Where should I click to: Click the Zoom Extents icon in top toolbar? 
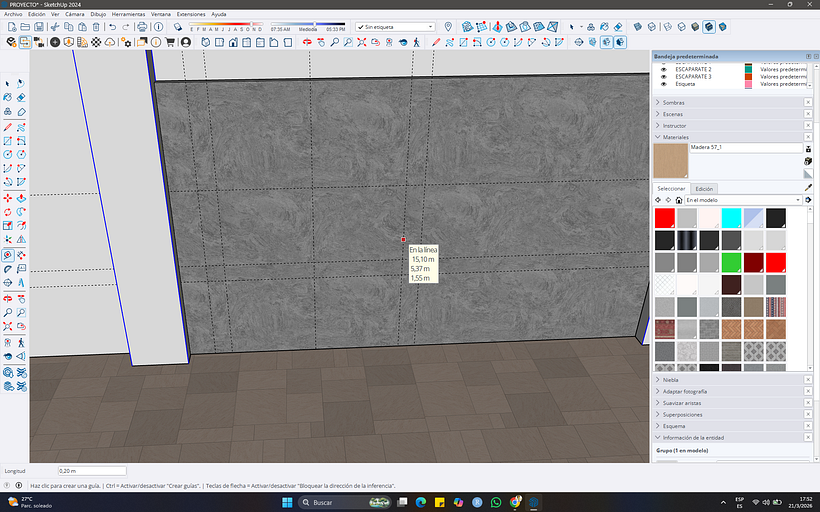[361, 42]
